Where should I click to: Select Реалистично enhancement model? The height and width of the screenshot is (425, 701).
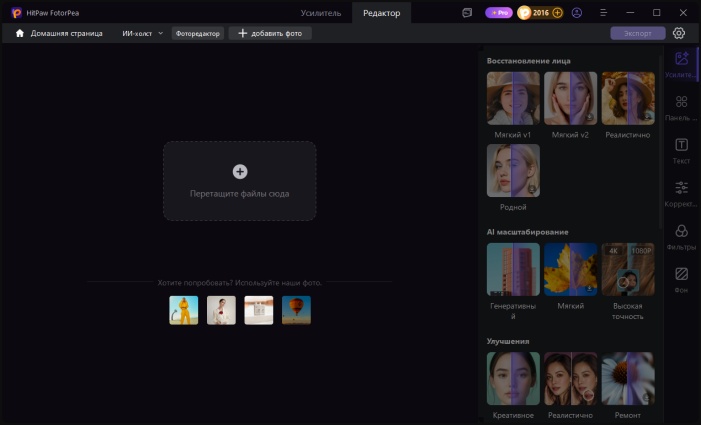pyautogui.click(x=570, y=379)
